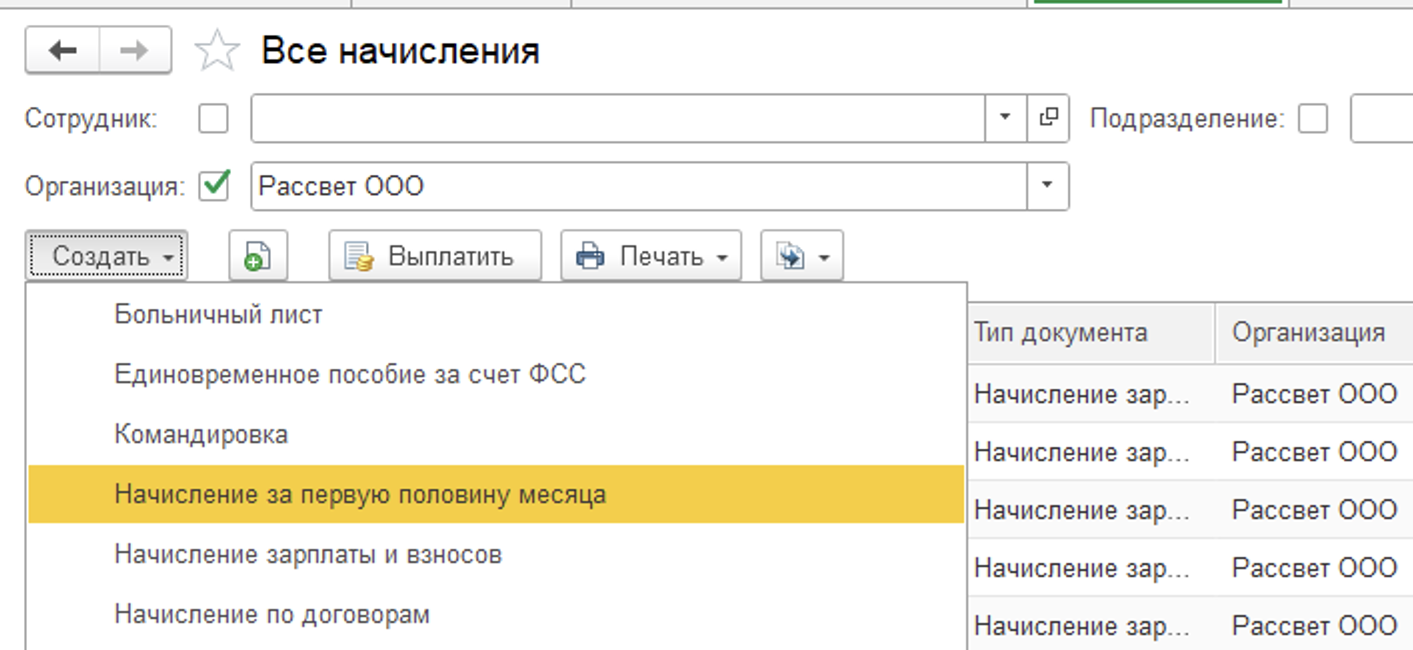Go forward with the right arrow button
Image resolution: width=1413 pixels, height=650 pixels.
click(135, 50)
